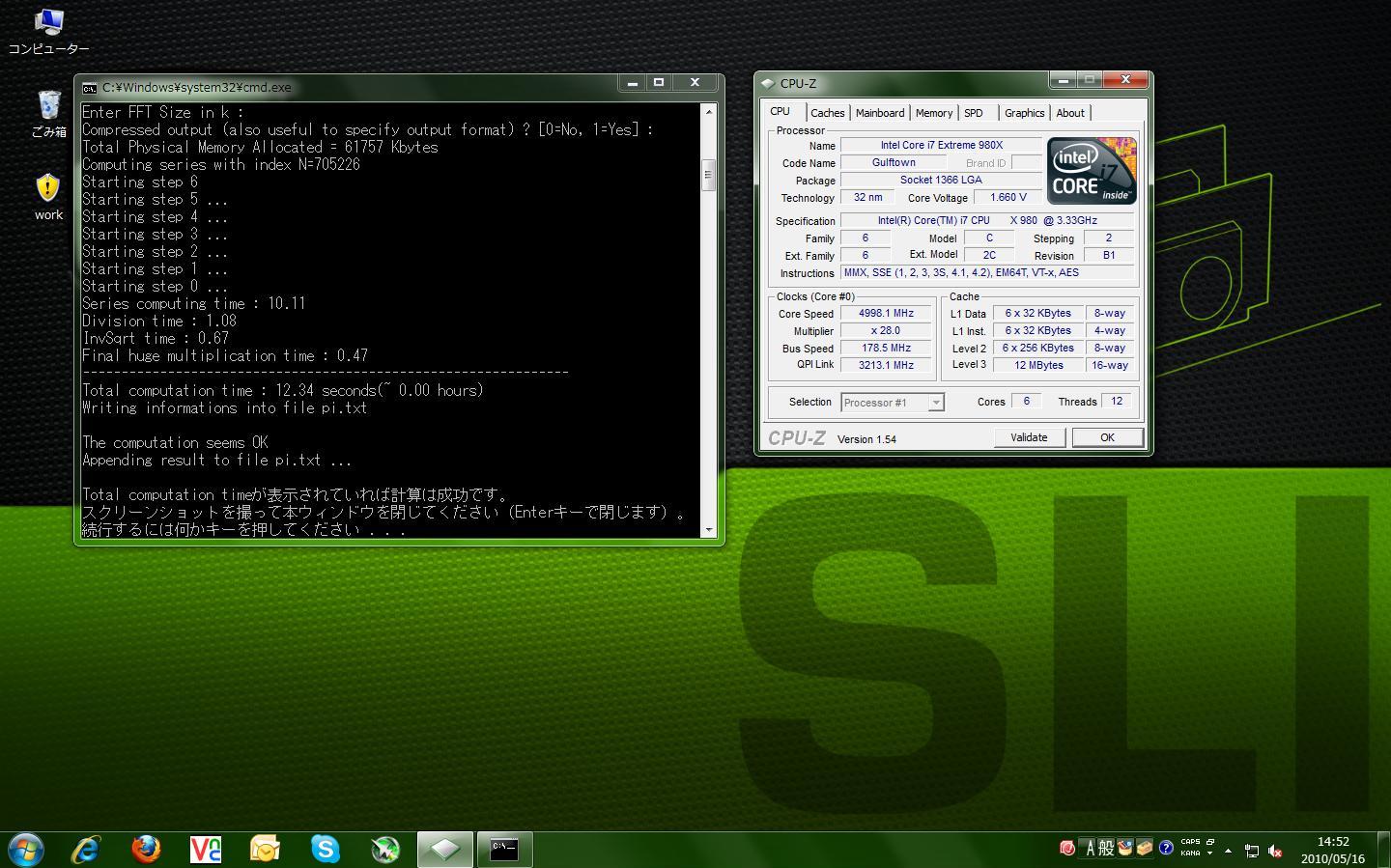1391x868 pixels.
Task: Click the cmd window scrollbar down arrow
Action: 709,529
